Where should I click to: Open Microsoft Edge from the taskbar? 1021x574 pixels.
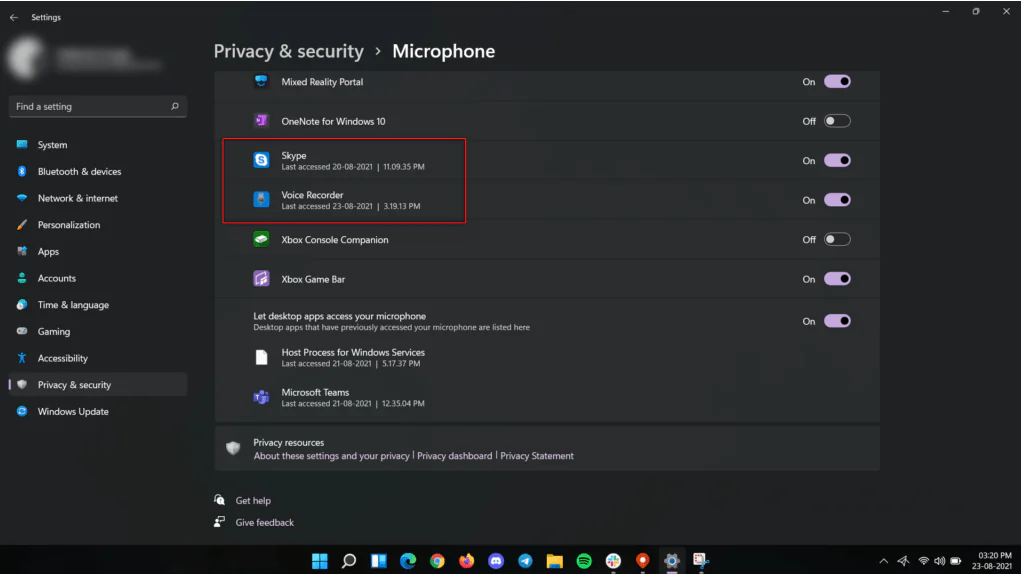coord(408,561)
